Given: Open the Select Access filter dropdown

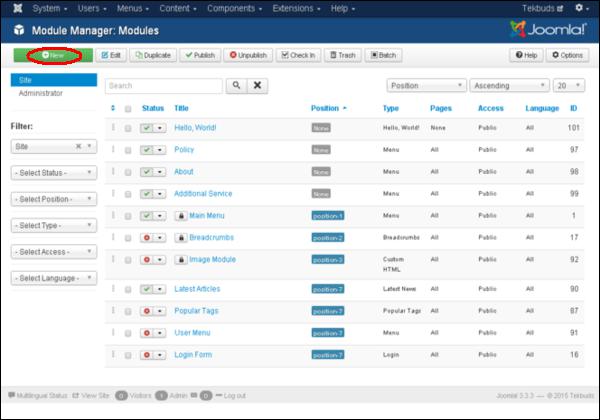Looking at the screenshot, I should pos(54,252).
